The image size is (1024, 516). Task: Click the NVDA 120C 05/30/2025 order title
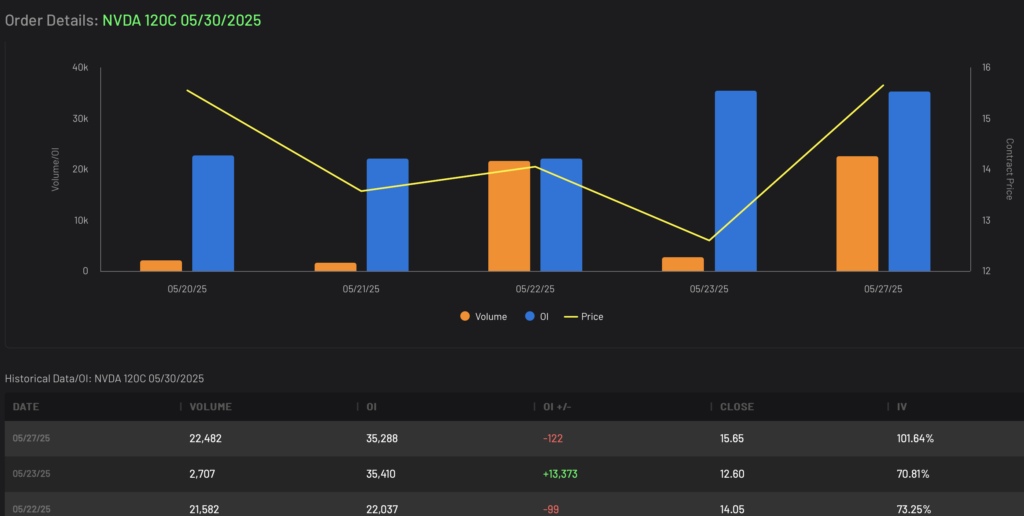pyautogui.click(x=182, y=20)
